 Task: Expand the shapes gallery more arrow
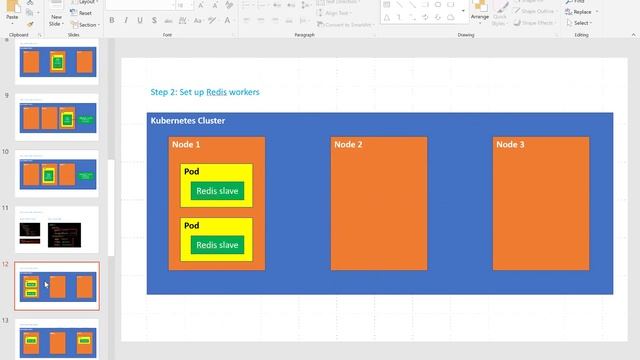tap(463, 11)
